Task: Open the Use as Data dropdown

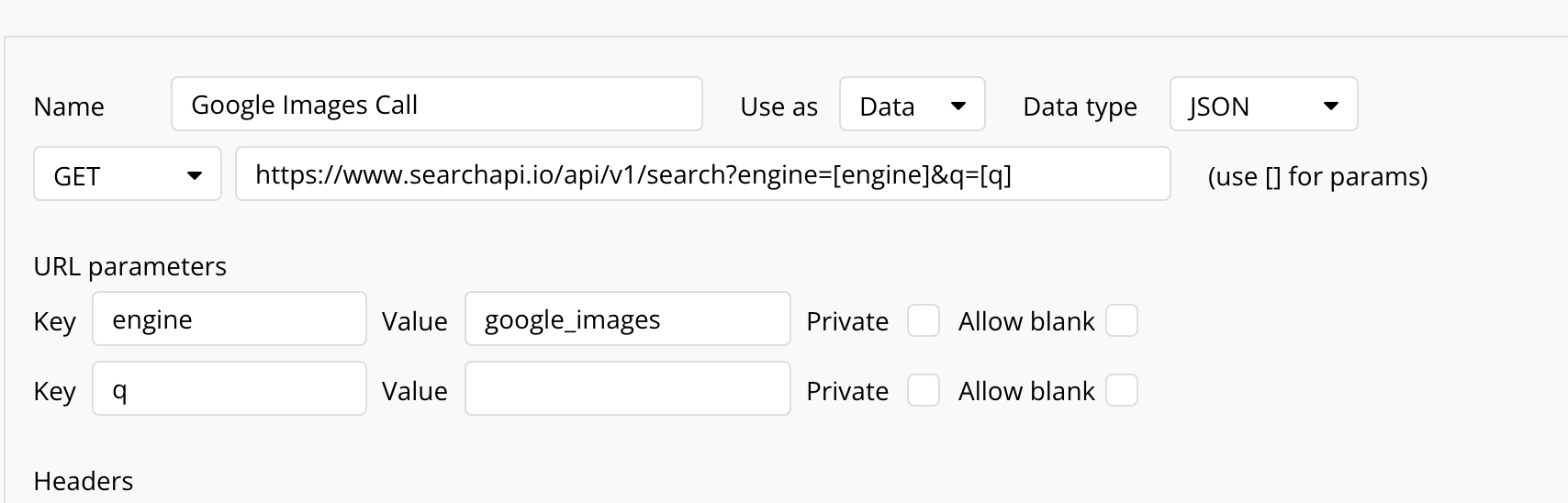Action: (x=912, y=105)
